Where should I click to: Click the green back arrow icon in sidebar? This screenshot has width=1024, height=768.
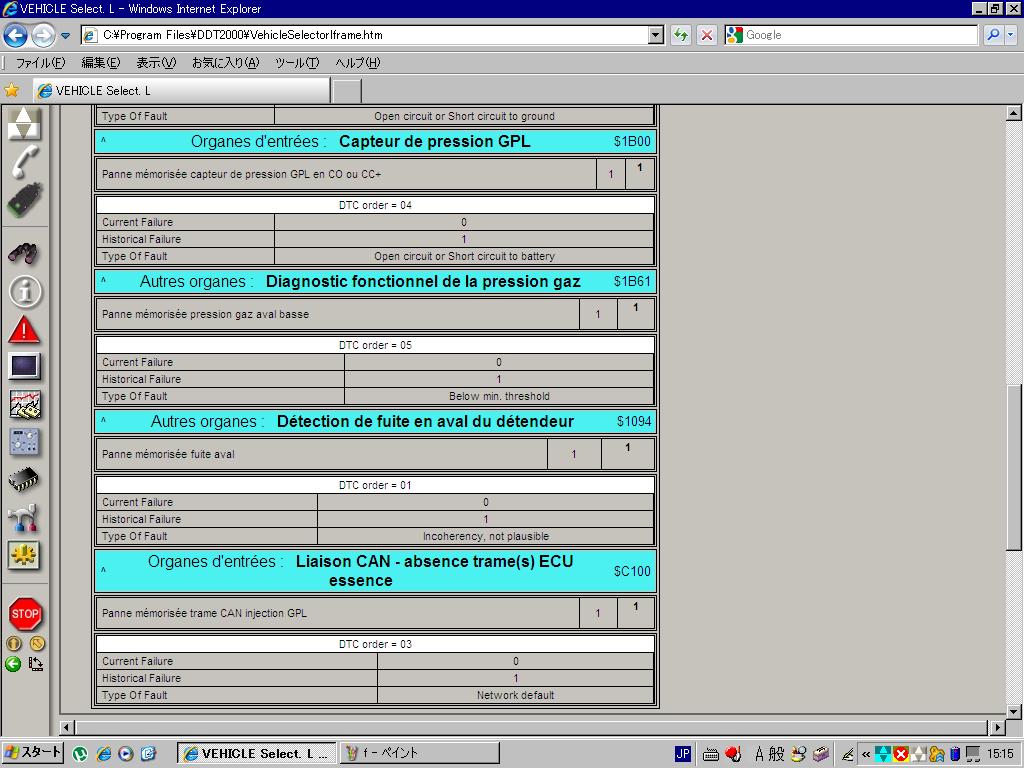(x=13, y=664)
